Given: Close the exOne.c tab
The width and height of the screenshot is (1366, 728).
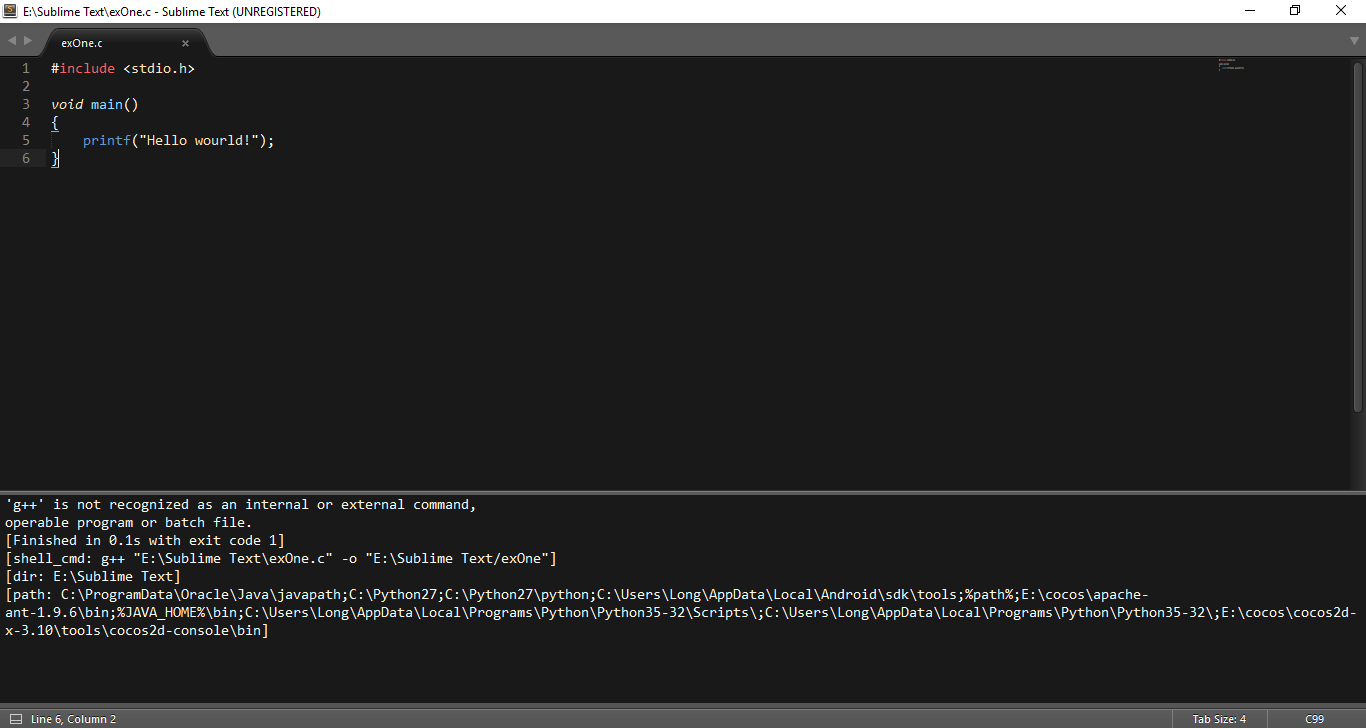Looking at the screenshot, I should coord(185,43).
